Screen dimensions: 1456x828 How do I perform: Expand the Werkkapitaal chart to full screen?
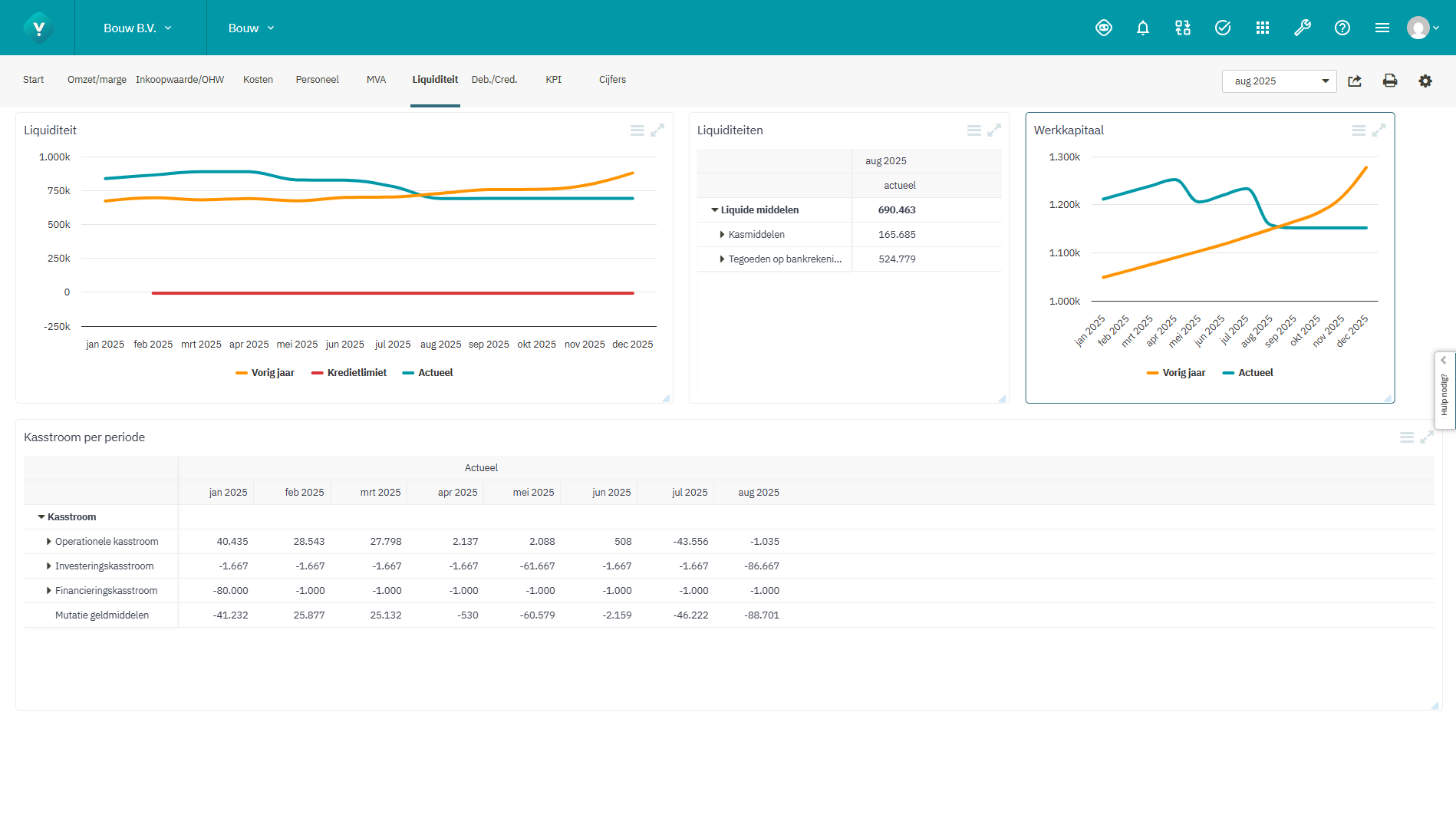click(1379, 130)
